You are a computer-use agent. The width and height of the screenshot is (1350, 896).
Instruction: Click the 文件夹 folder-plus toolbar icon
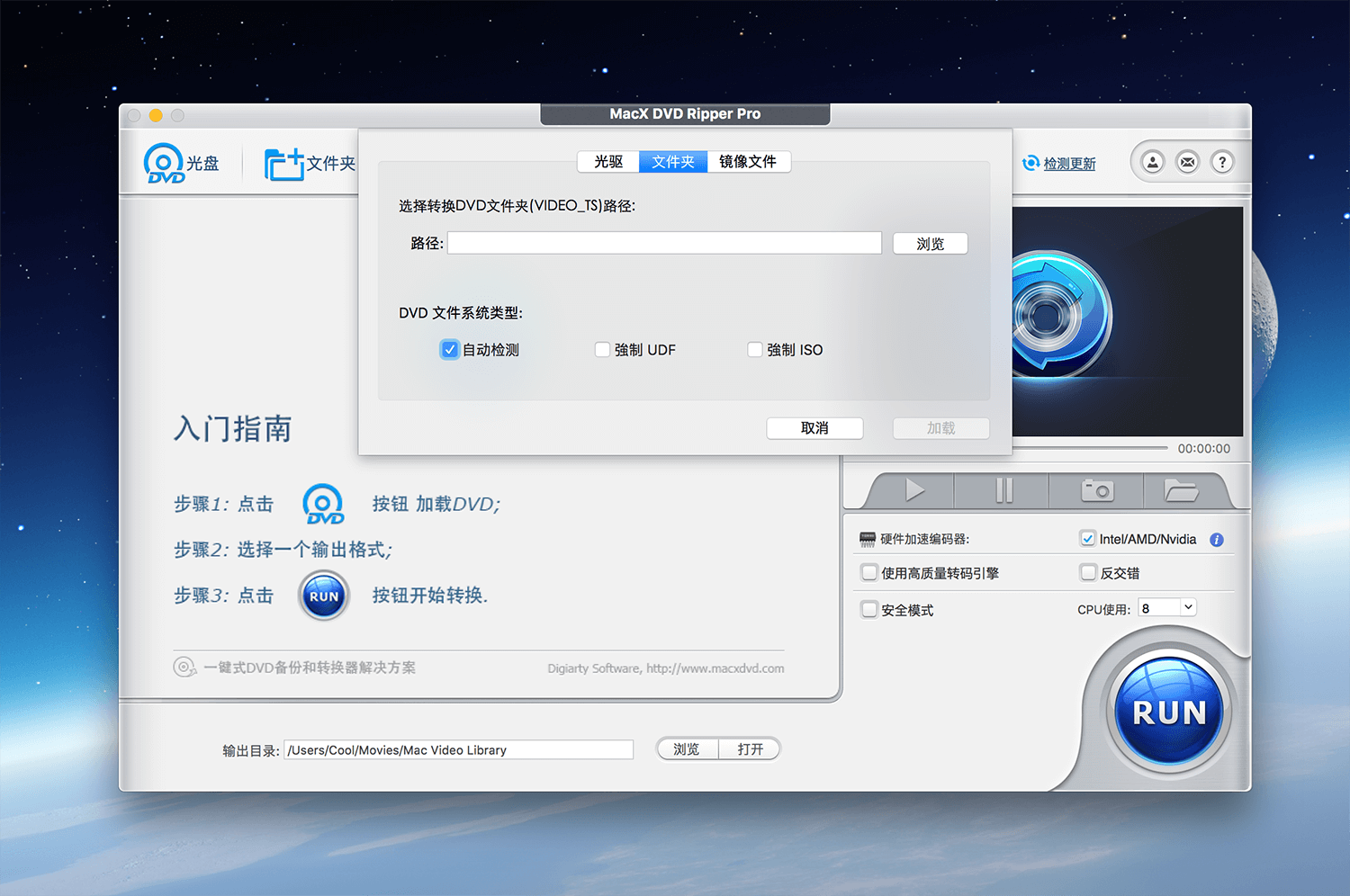[284, 164]
